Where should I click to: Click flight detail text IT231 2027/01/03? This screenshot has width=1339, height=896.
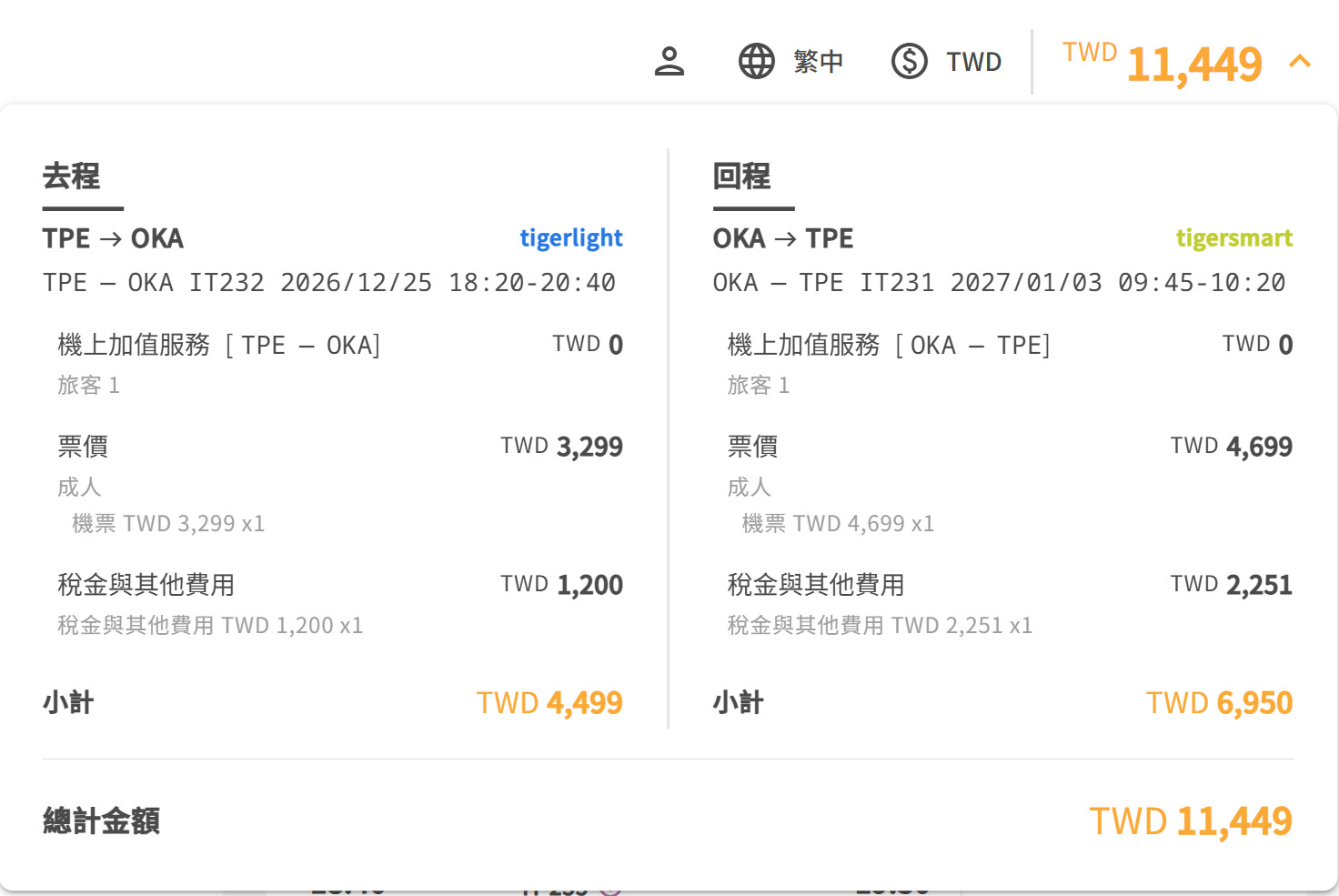coord(981,282)
